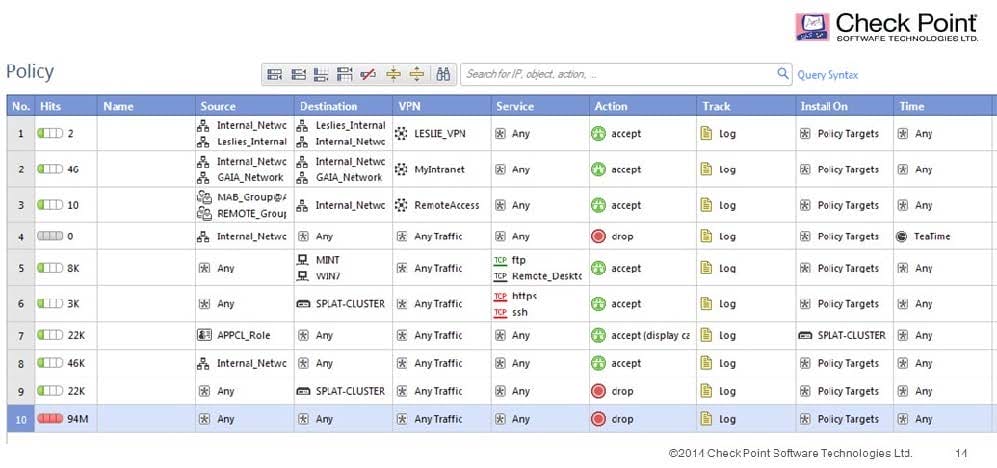Click the red-strikethrough delete rule icon
The image size is (997, 468).
coord(368,74)
